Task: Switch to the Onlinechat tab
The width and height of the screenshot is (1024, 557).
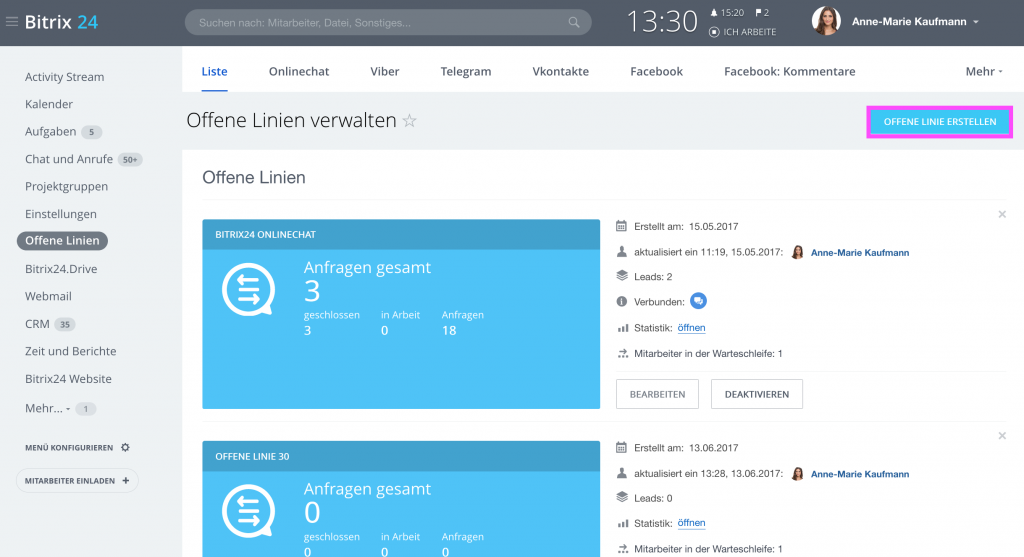Action: pos(299,71)
